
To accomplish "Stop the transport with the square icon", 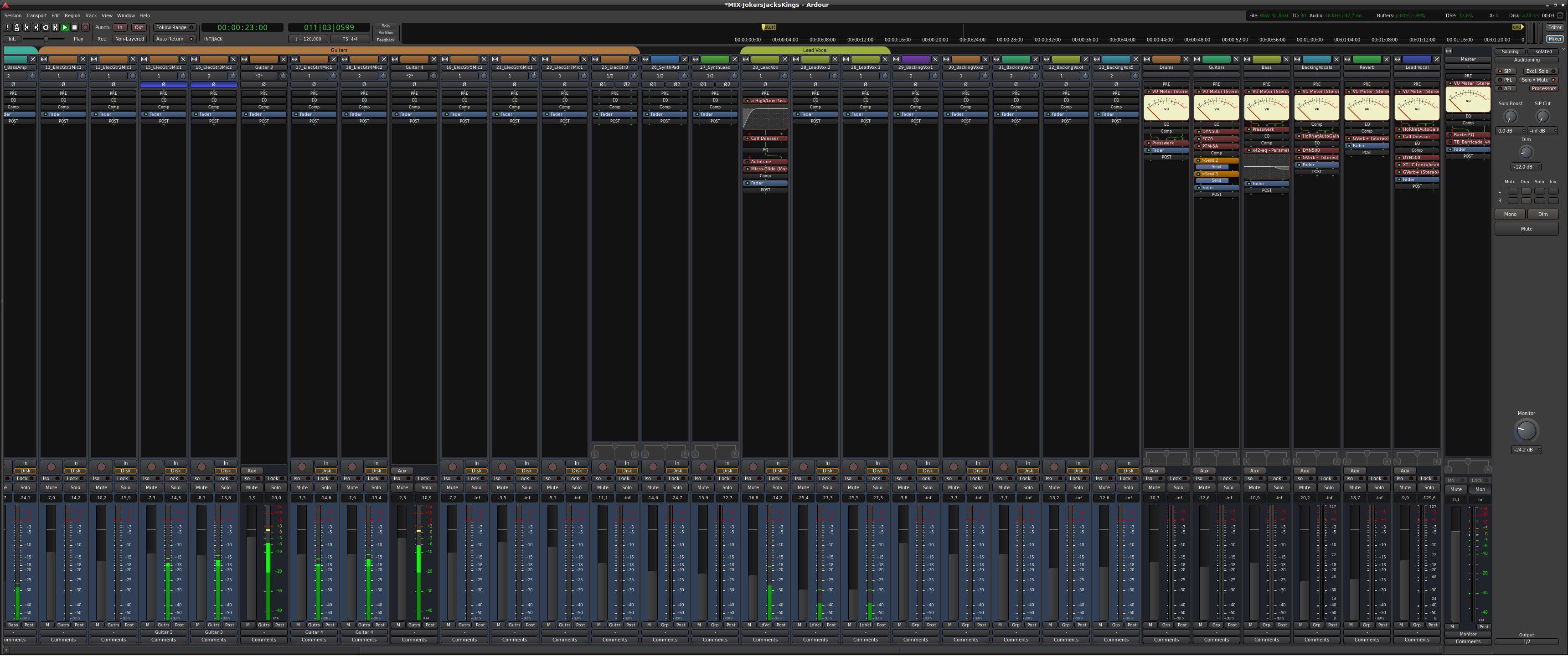I will tap(75, 27).
